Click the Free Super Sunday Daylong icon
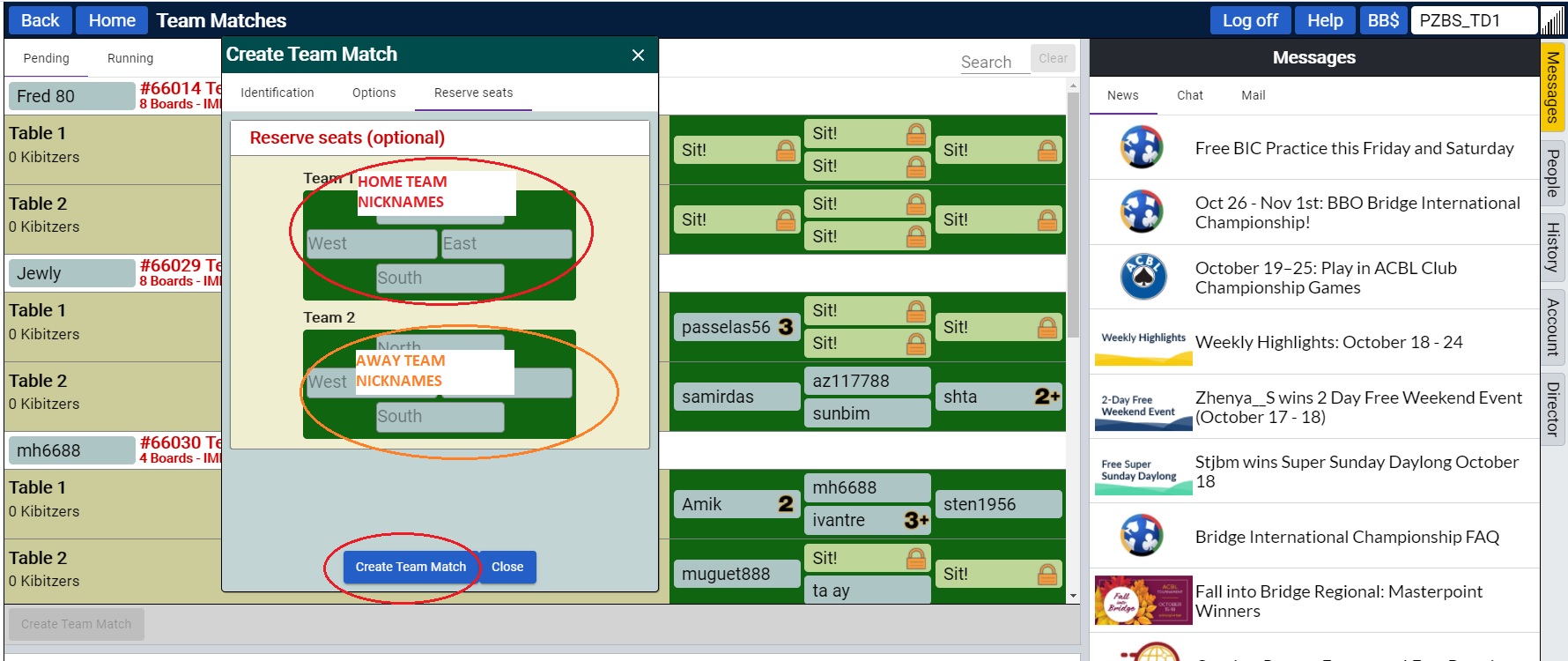Image resolution: width=1568 pixels, height=661 pixels. click(1143, 472)
